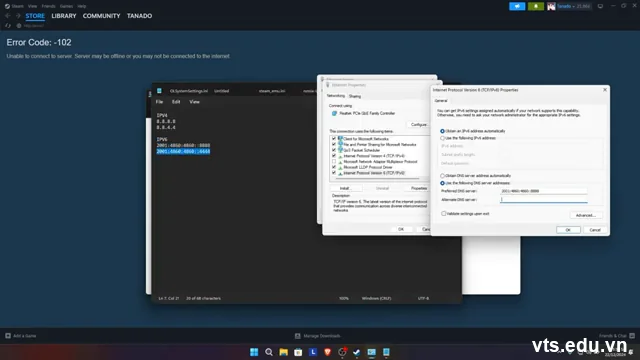Switch to the Untitled tab in Notepad

(222, 91)
